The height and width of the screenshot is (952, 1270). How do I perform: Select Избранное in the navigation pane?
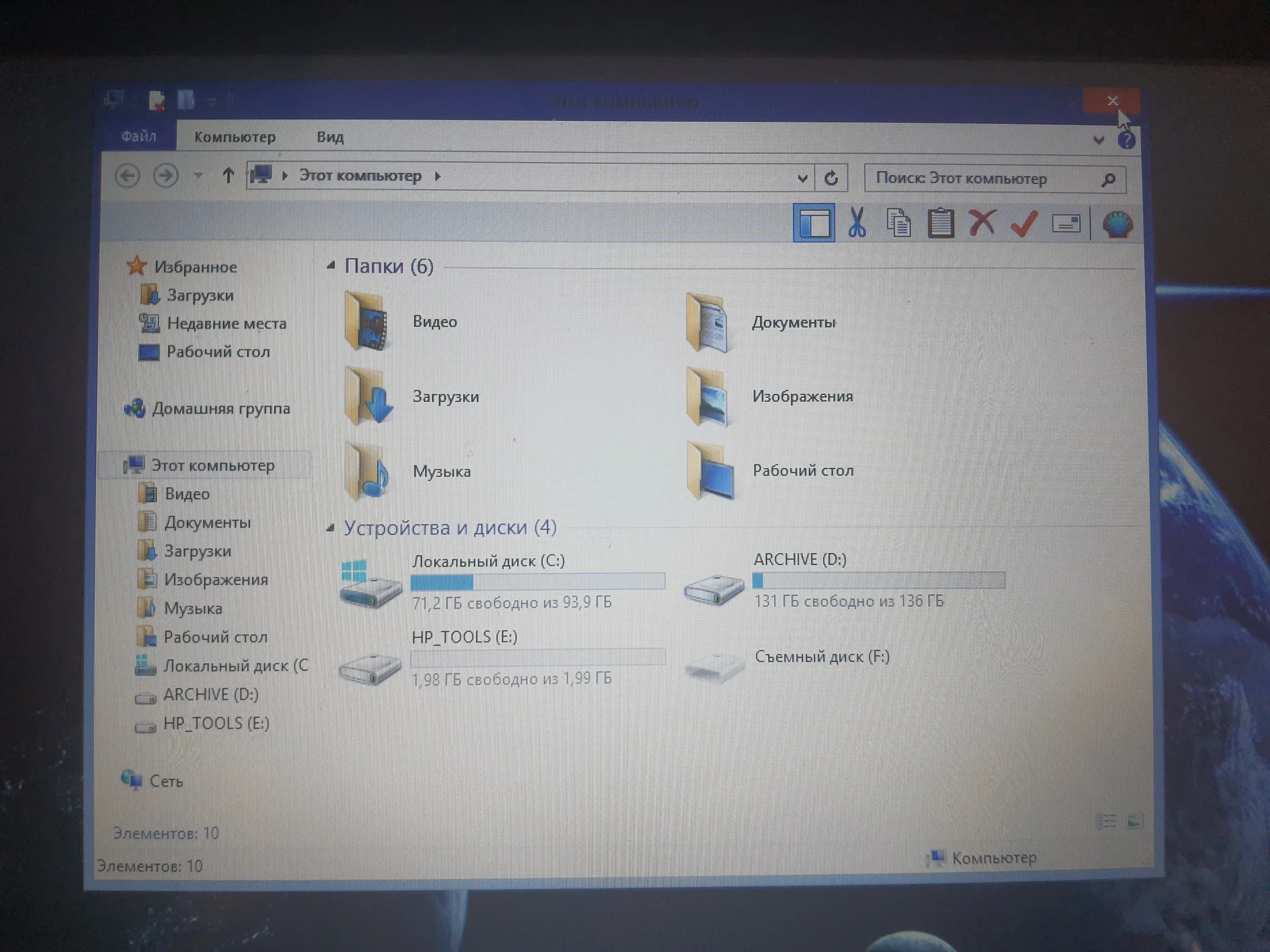point(182,266)
